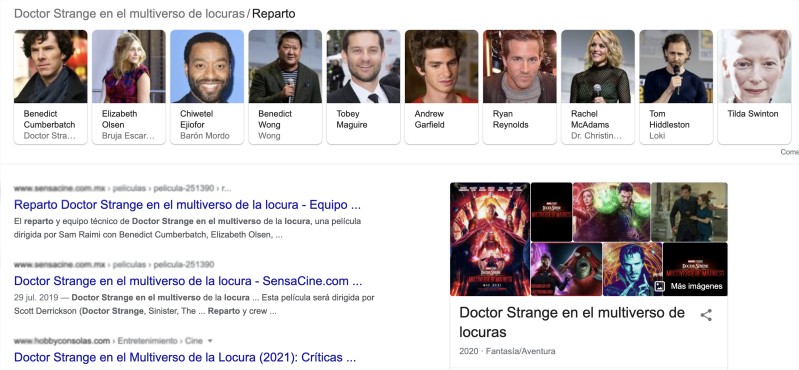Open Benedict Cumberbatch cast photo

point(50,66)
